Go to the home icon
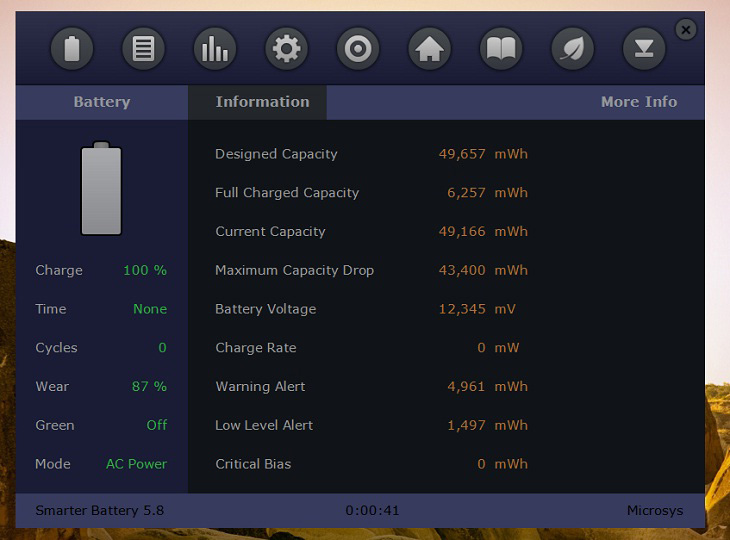Image resolution: width=730 pixels, height=540 pixels. click(430, 48)
